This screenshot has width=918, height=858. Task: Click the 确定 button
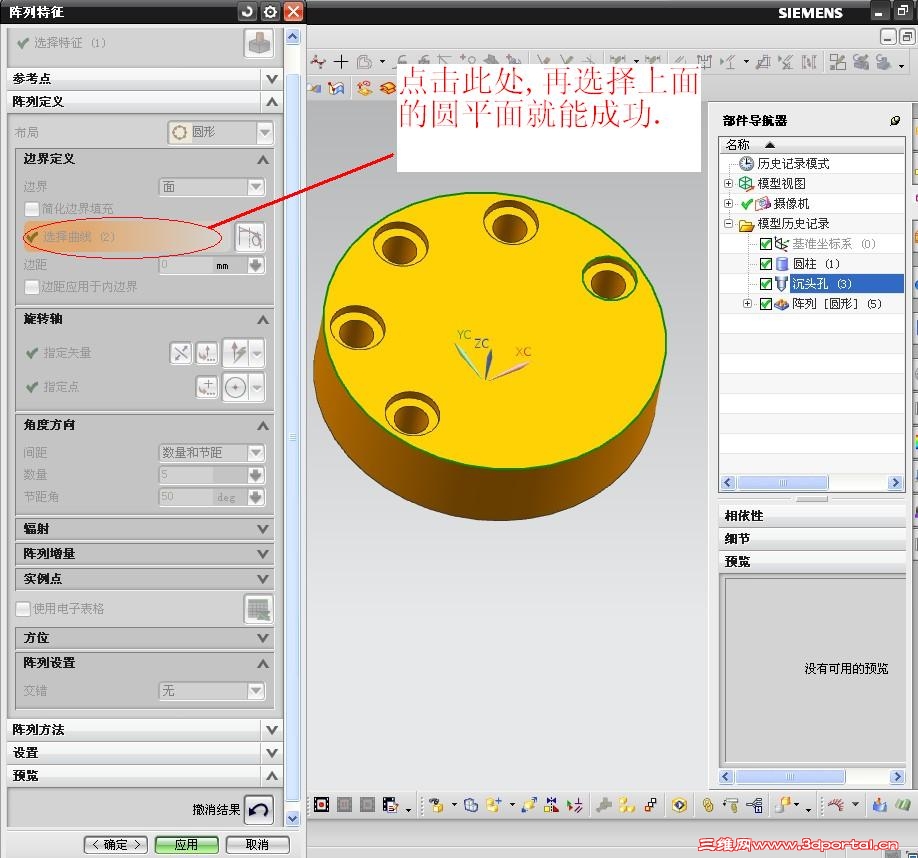point(116,845)
